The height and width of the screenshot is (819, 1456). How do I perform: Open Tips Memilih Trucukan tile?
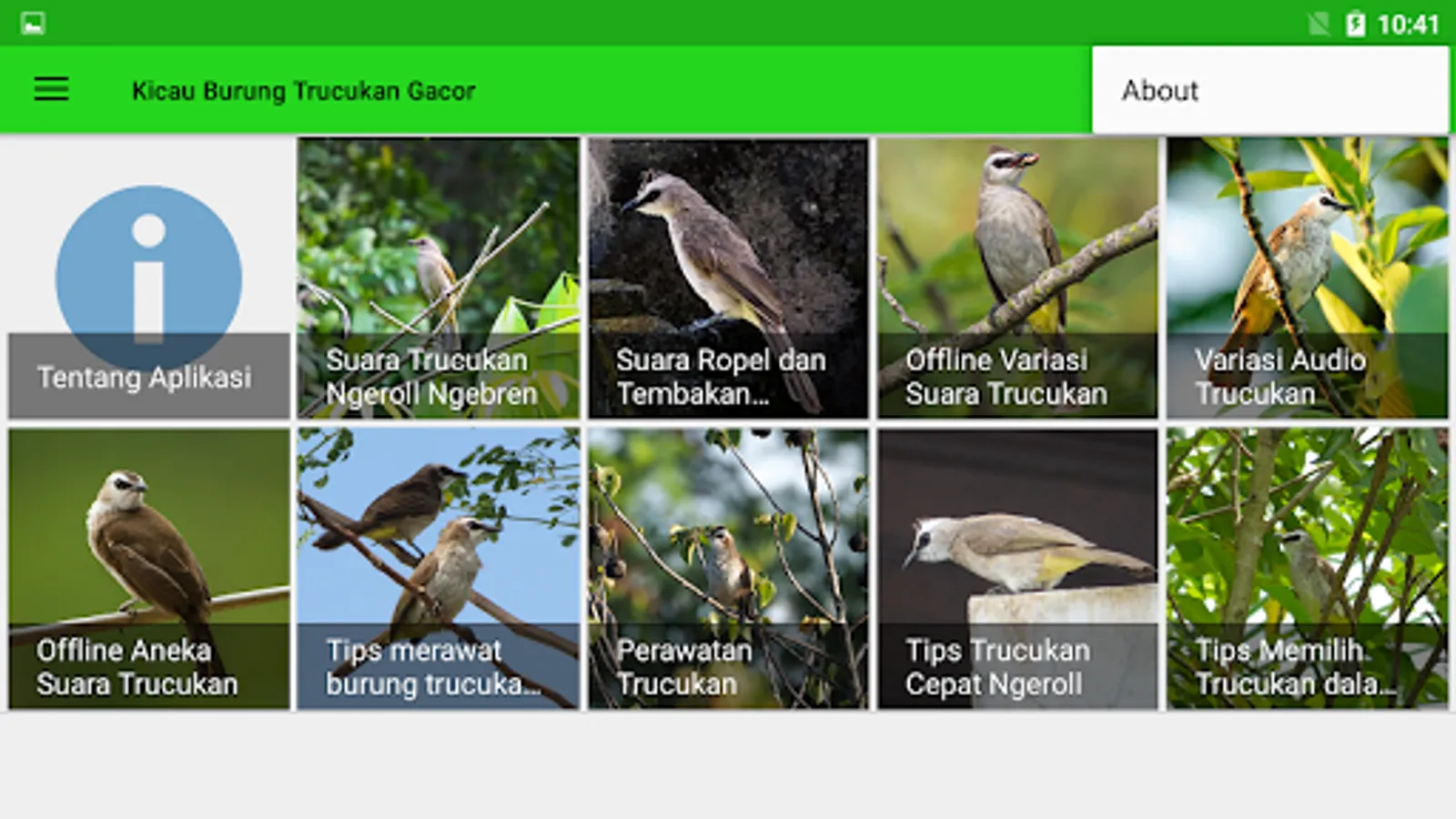pyautogui.click(x=1307, y=569)
